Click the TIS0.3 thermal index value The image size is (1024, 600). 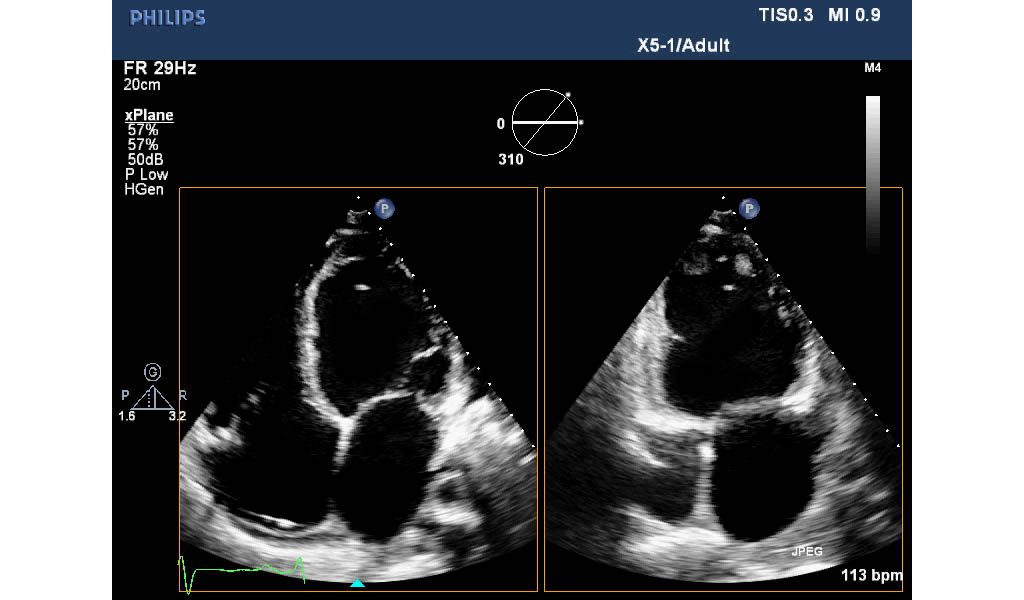click(786, 15)
